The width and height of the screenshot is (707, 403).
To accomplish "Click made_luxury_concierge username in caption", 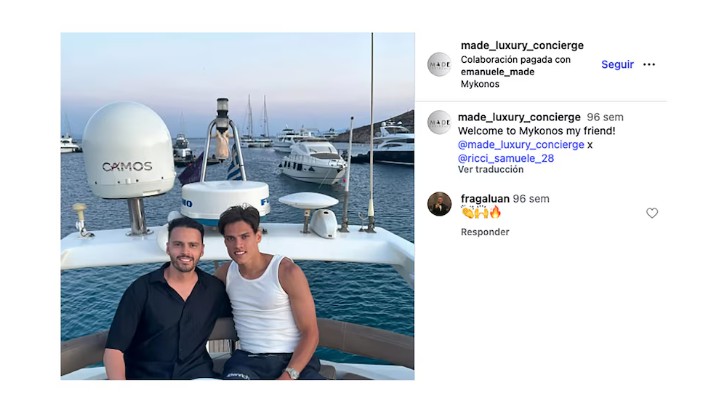I will 519,117.
